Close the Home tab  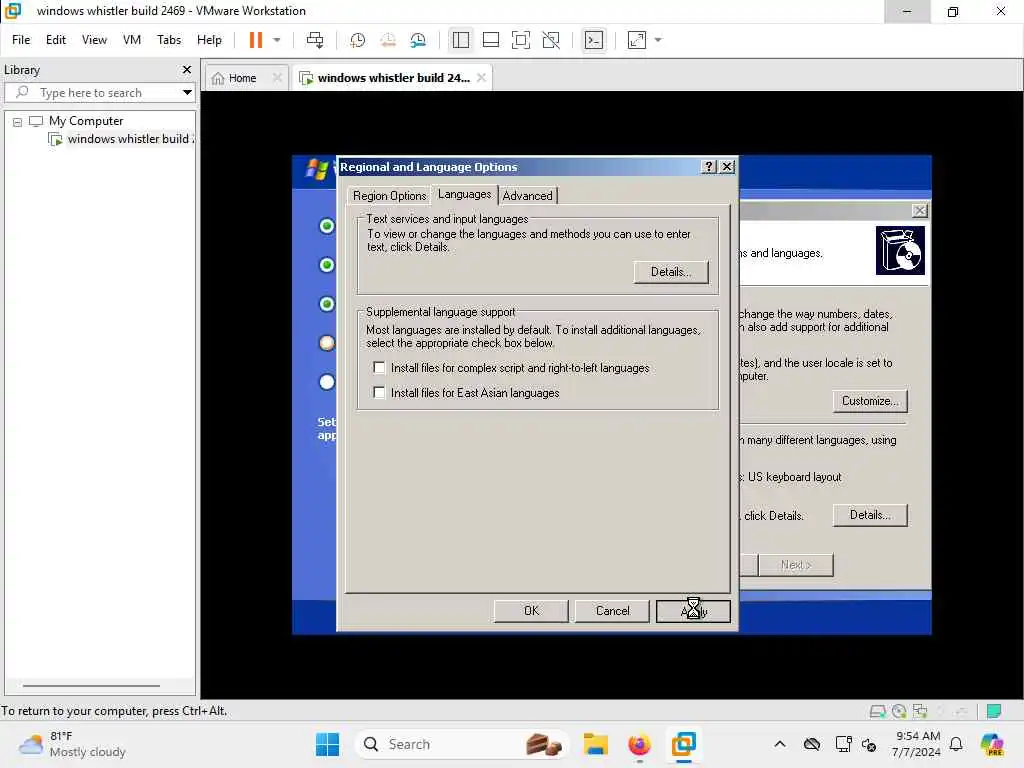point(278,77)
